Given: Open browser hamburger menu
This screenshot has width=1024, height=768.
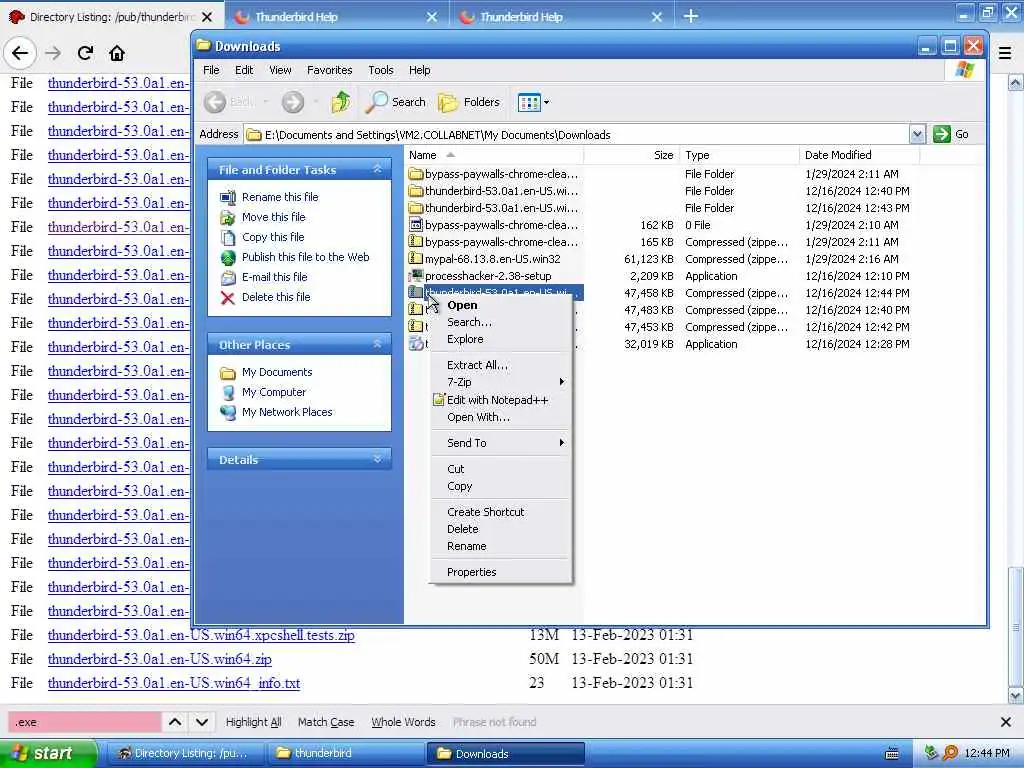Looking at the screenshot, I should coord(1005,54).
